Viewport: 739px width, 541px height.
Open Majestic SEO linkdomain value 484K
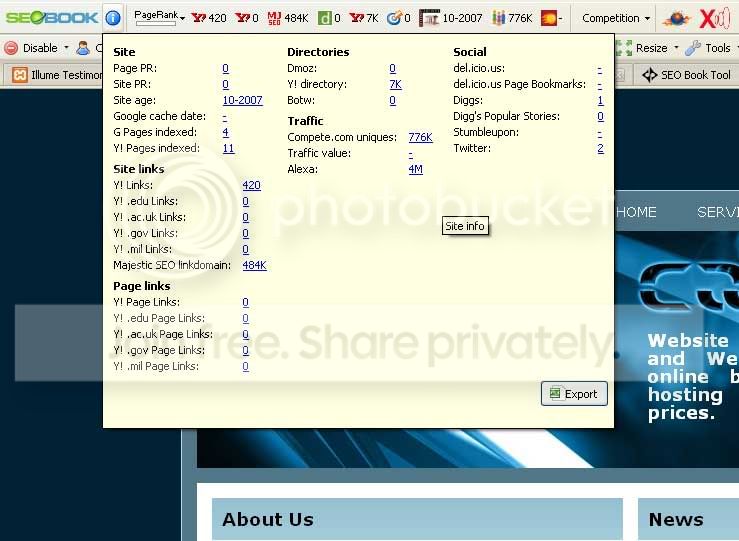[x=255, y=265]
